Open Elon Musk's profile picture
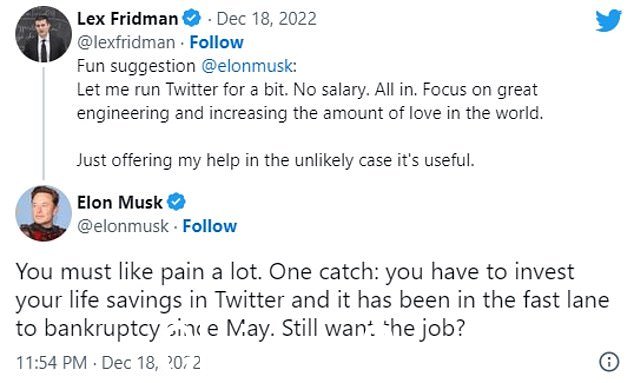 click(43, 213)
